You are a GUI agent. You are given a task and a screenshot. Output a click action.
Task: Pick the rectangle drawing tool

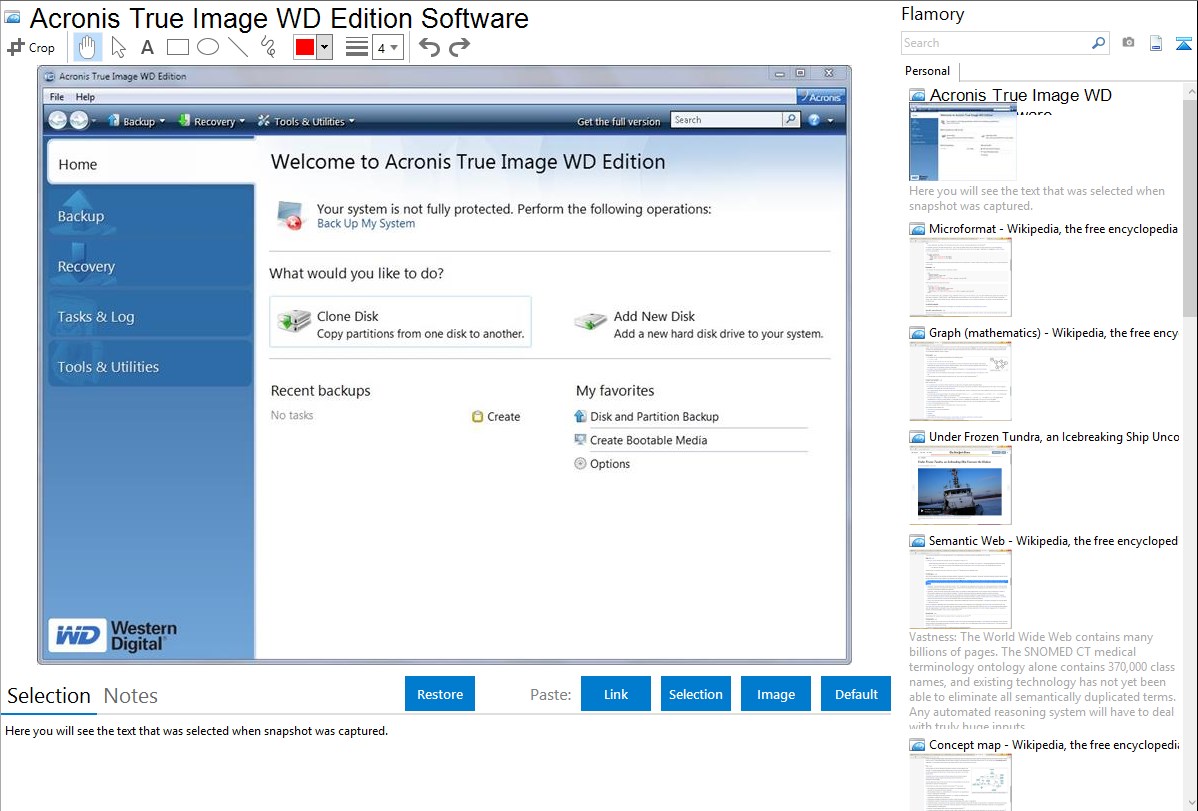click(177, 47)
